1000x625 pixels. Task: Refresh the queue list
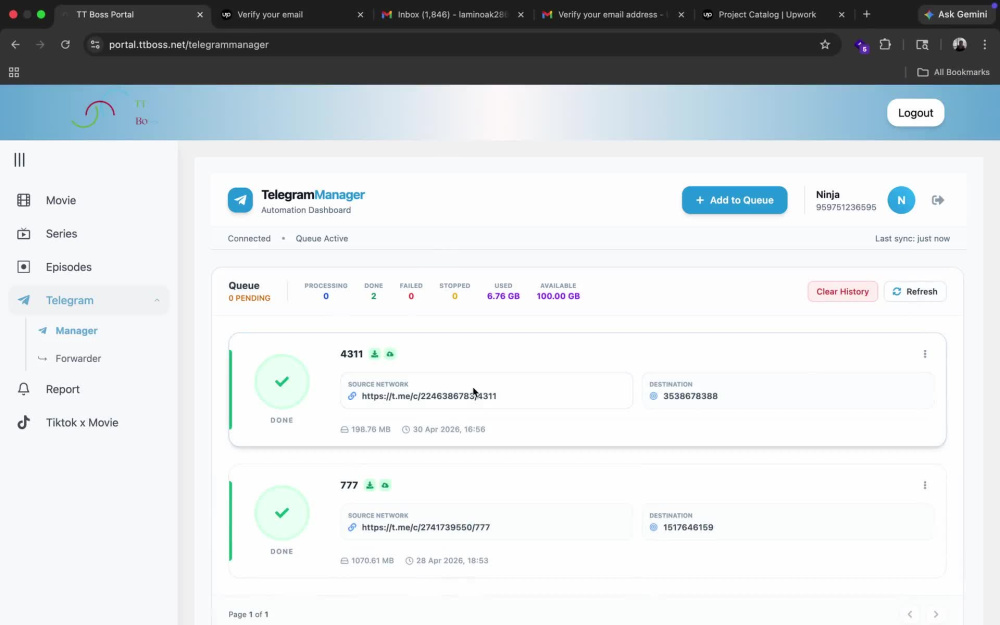tap(915, 291)
